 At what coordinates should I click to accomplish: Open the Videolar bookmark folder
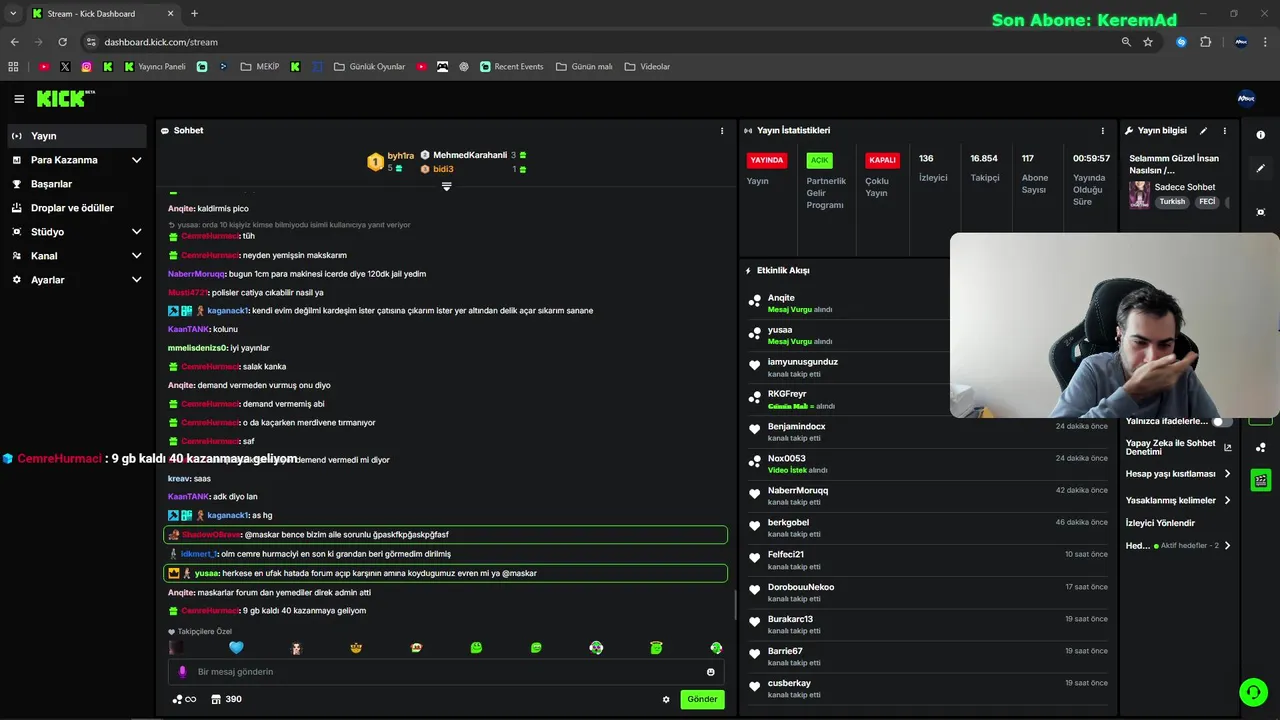tap(647, 67)
